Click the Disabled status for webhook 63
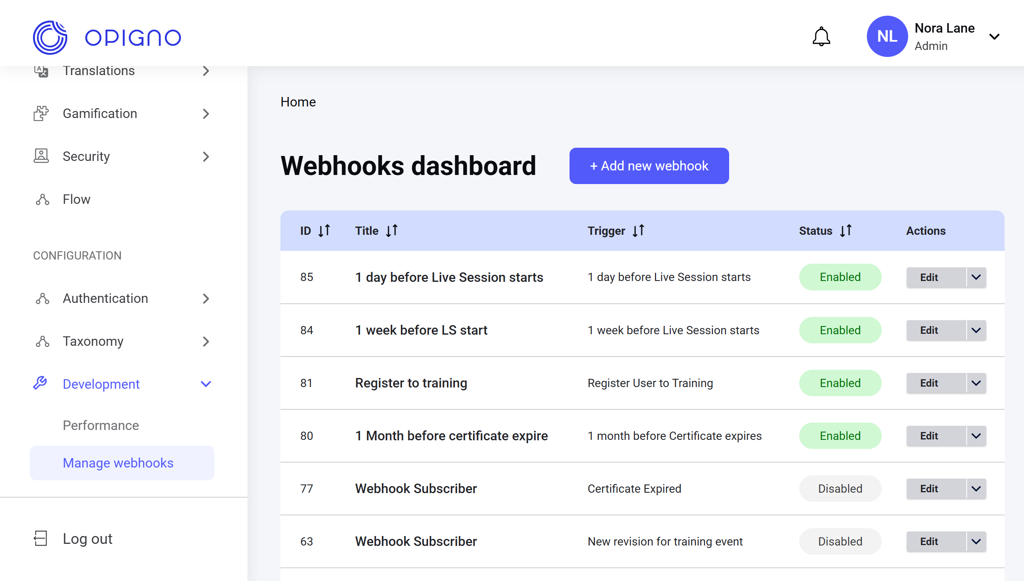 [x=840, y=542]
